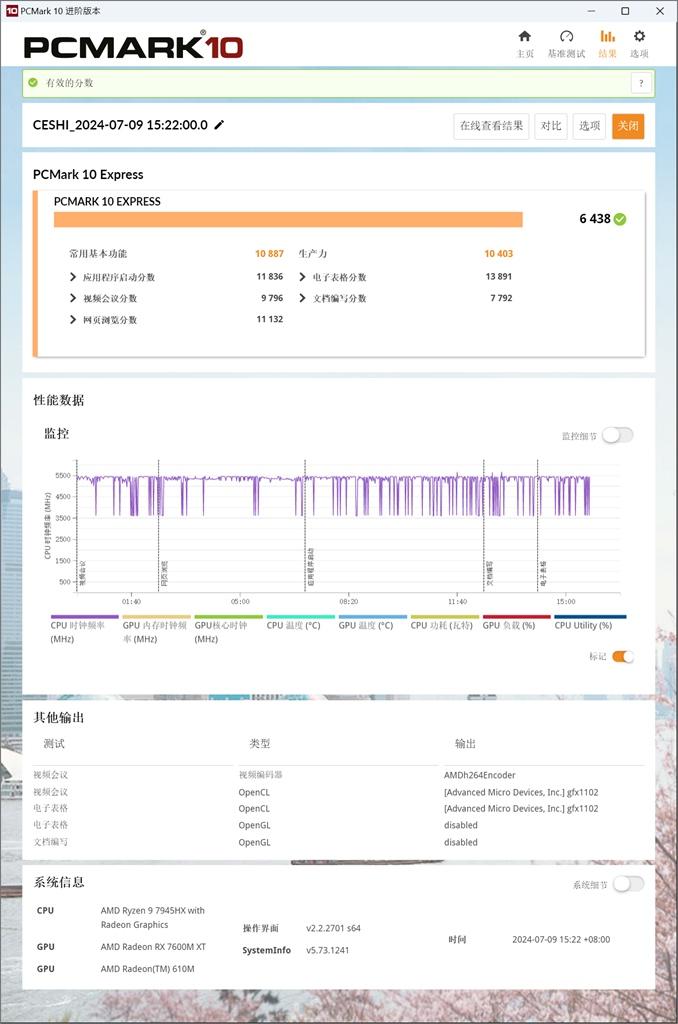This screenshot has height=1024, width=678.
Task: Click the 操作界面 version v2.2.2701 s64
Action: click(333, 928)
